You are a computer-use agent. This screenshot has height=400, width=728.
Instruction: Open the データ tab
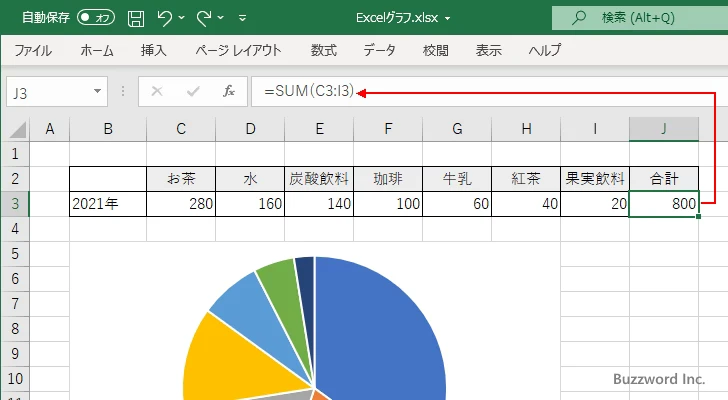(379, 50)
